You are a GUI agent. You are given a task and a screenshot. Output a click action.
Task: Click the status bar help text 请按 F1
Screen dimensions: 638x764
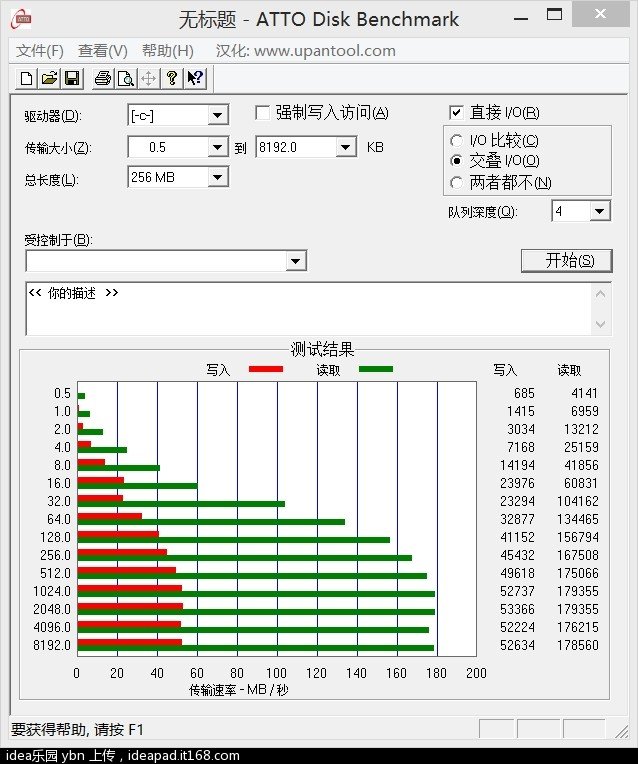coord(119,730)
